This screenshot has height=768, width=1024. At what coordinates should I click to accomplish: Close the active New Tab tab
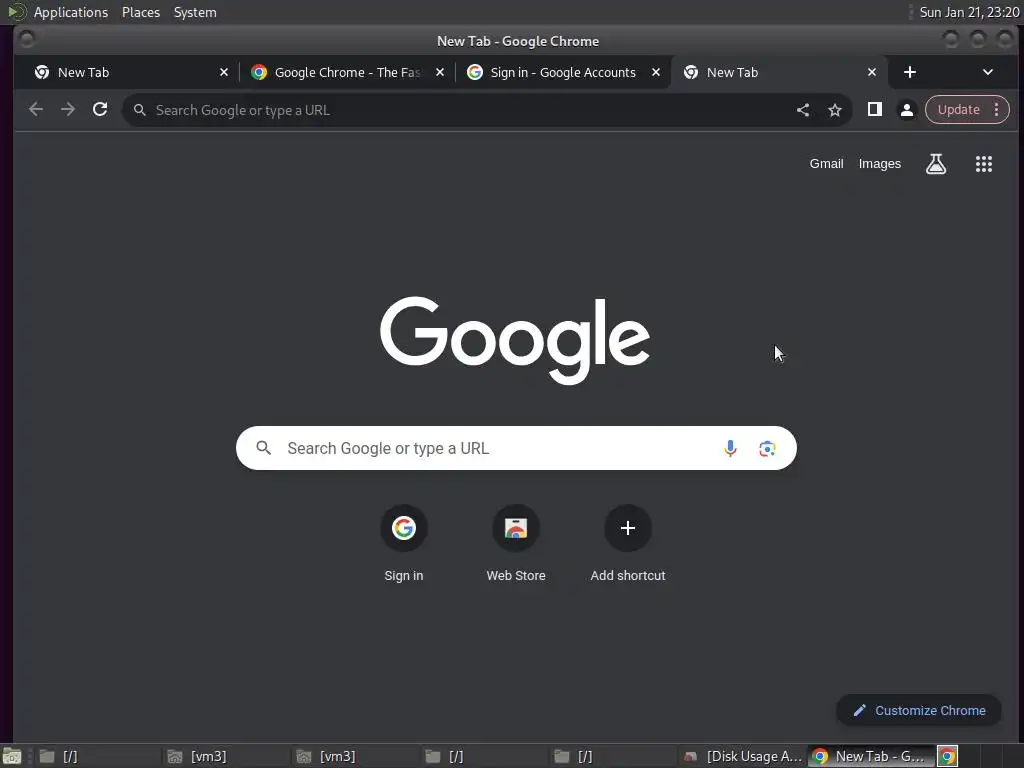pyautogui.click(x=872, y=72)
